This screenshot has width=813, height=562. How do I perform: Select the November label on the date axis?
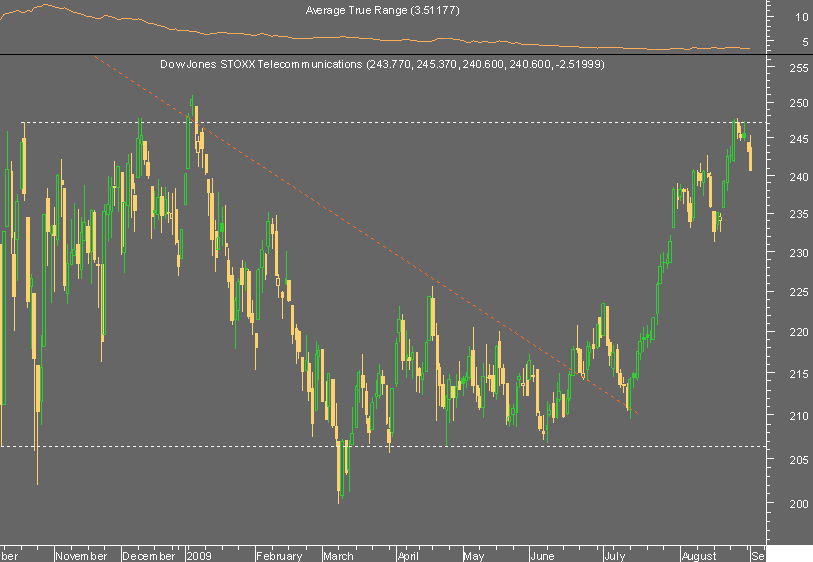coord(81,556)
